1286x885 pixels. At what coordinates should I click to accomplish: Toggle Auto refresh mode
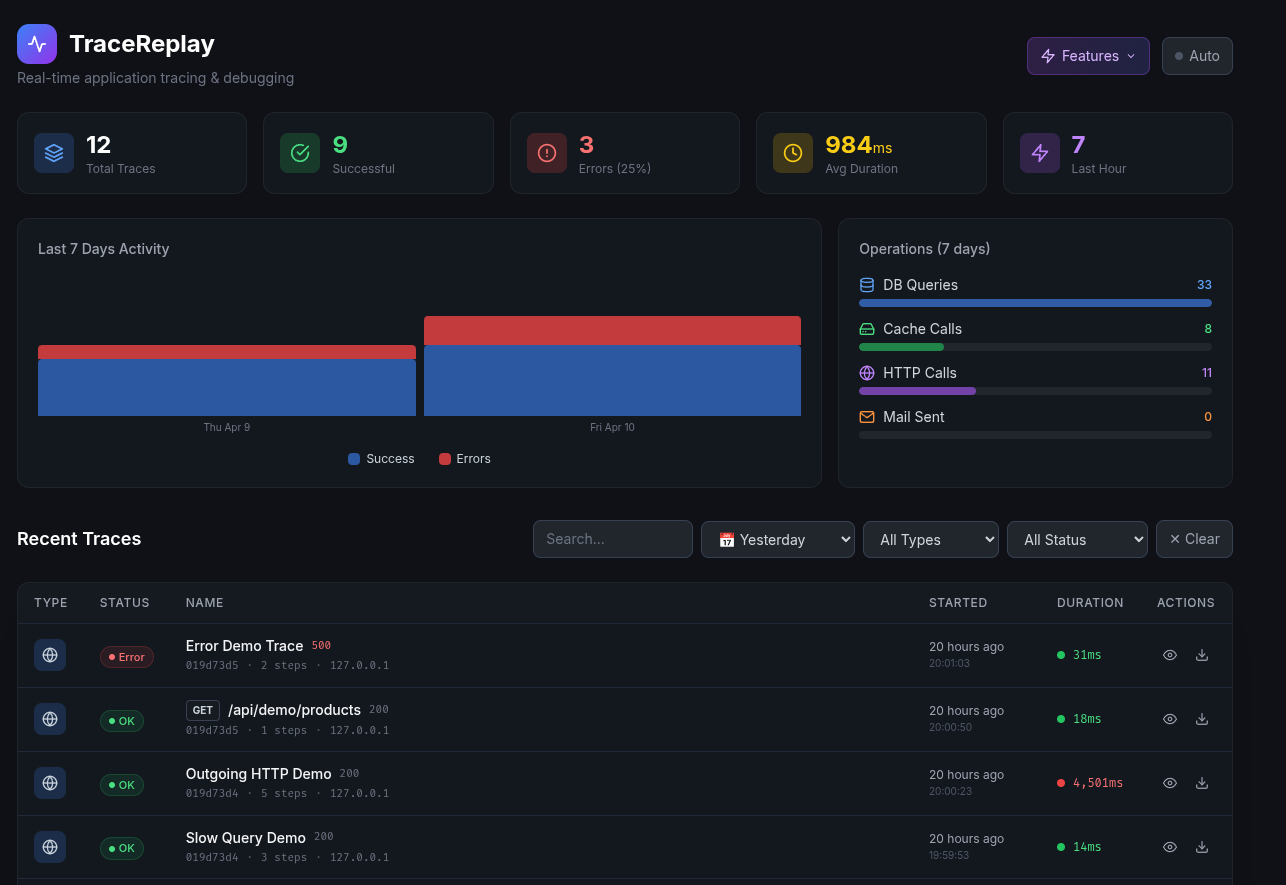(x=1197, y=56)
